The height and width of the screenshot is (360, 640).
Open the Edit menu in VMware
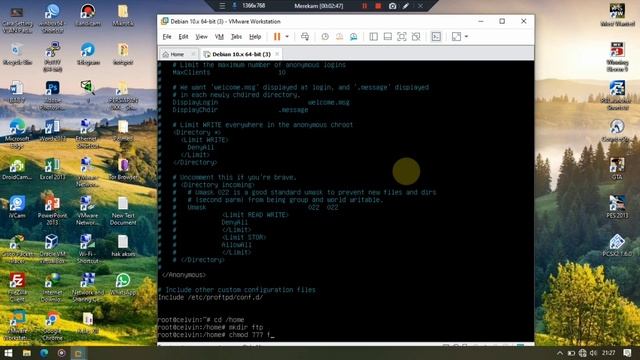coord(183,37)
